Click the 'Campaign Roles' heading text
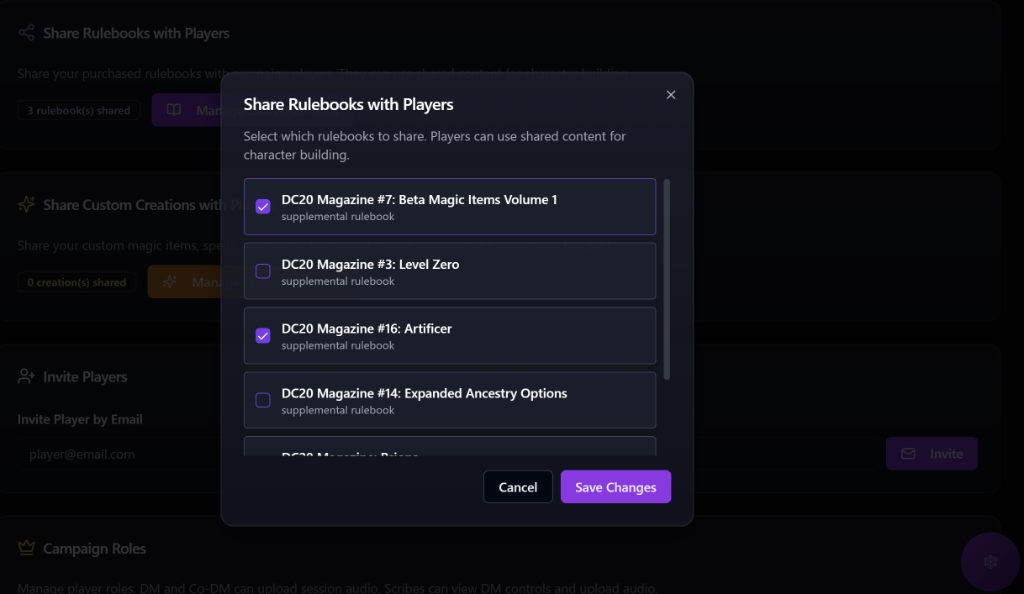Screen dimensions: 1024x594 coord(94,549)
